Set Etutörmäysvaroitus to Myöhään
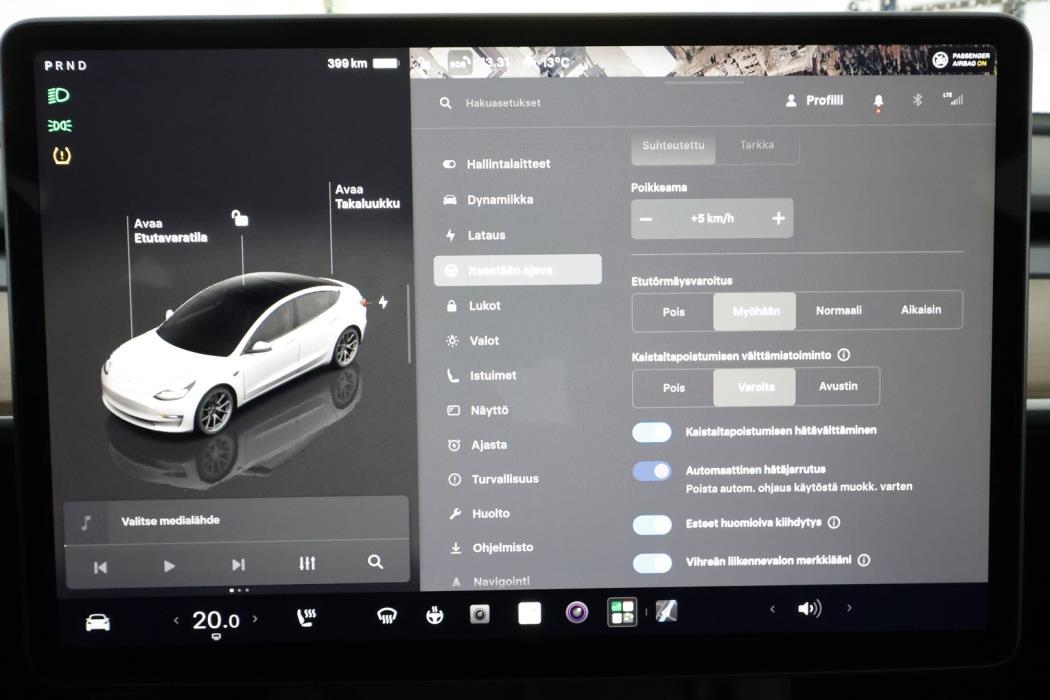 pyautogui.click(x=755, y=311)
